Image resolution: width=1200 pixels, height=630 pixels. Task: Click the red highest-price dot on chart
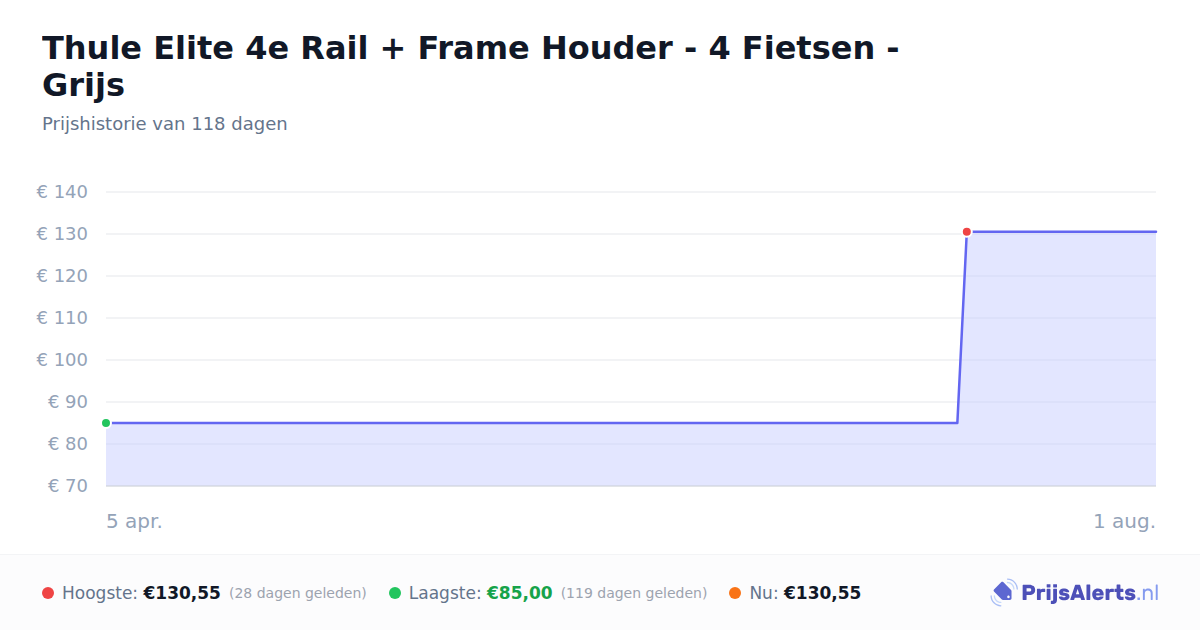point(967,232)
